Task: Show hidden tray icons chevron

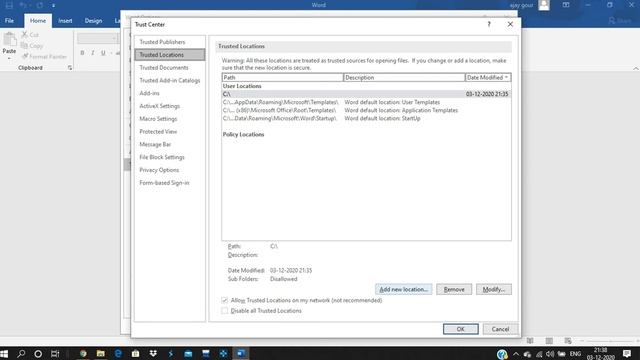Action: 516,354
